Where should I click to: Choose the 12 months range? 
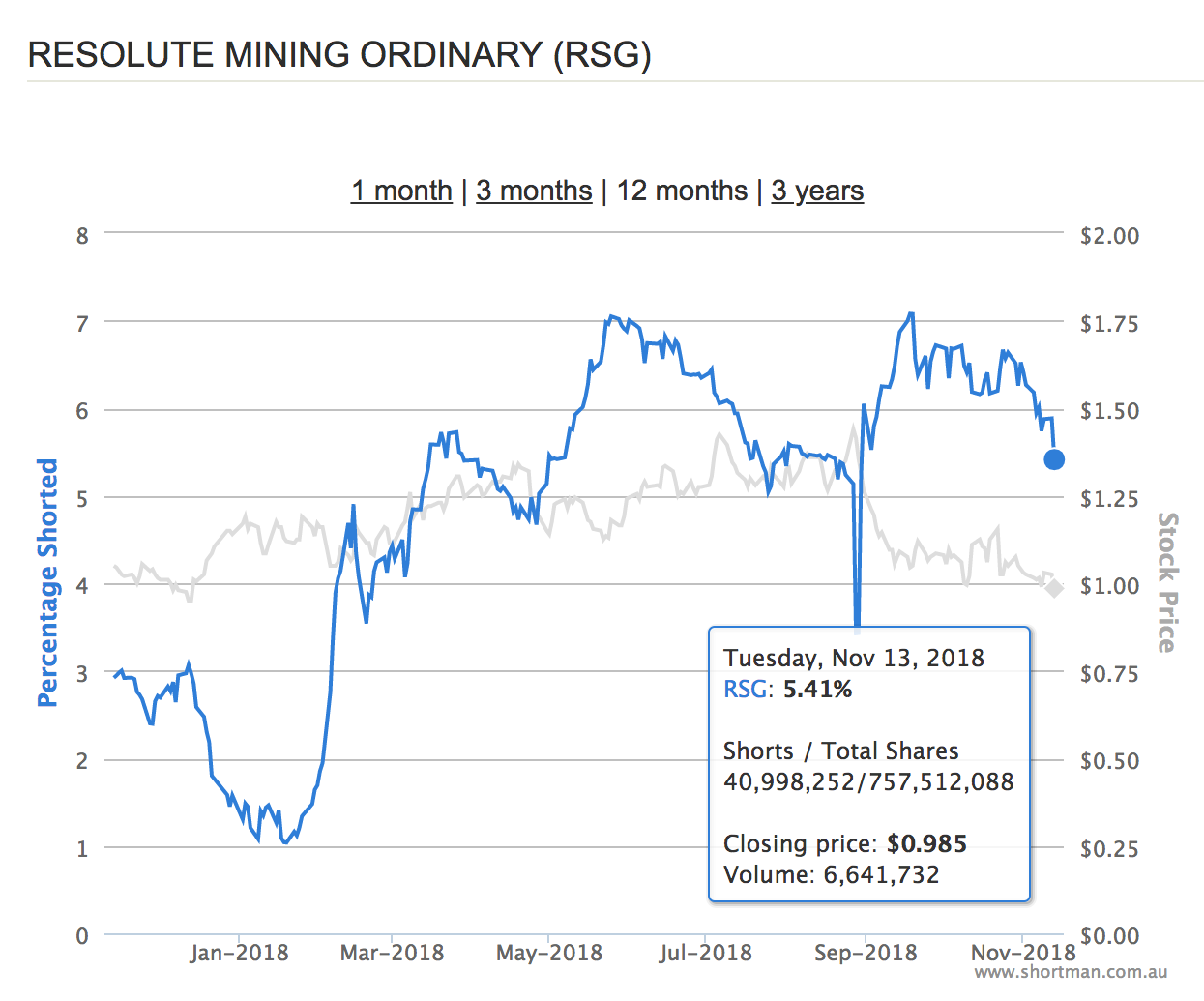tap(682, 191)
